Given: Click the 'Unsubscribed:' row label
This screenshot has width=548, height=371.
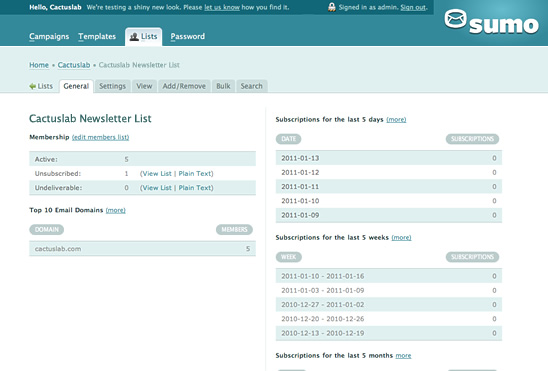Looking at the screenshot, I should [x=58, y=174].
